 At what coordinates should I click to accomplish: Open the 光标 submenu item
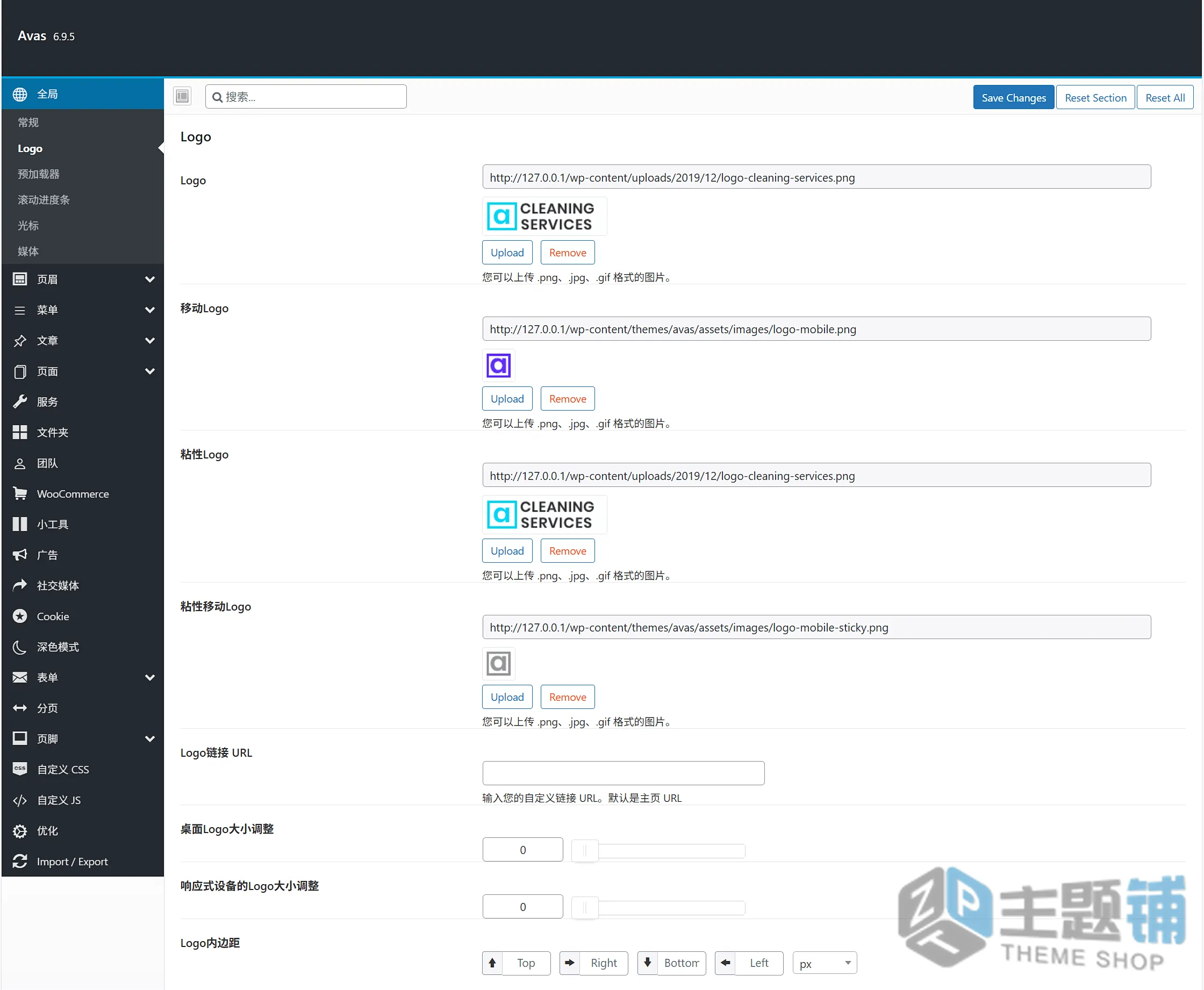tap(28, 225)
